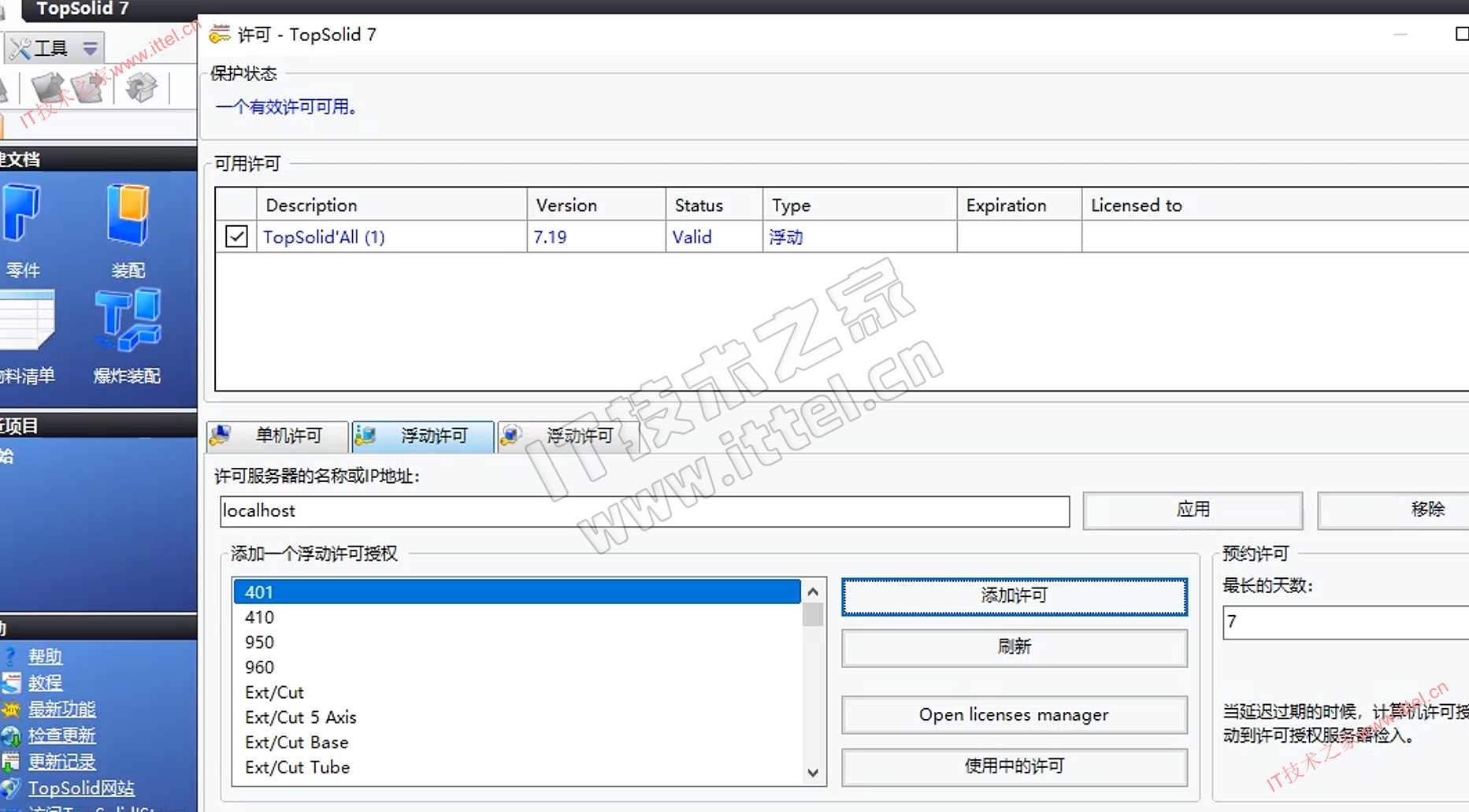The height and width of the screenshot is (812, 1469).
Task: Uncheck the TopSolid'All (1) license checkbox
Action: point(236,236)
